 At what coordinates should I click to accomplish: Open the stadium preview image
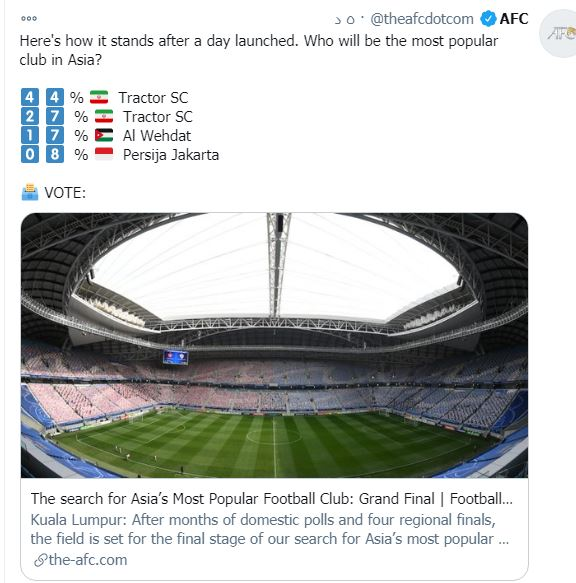(x=274, y=345)
